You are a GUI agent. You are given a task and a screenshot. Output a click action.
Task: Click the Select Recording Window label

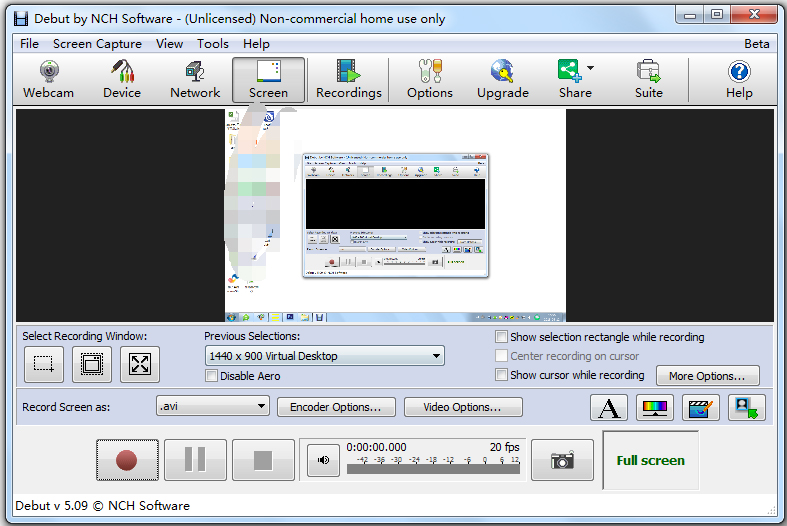(85, 336)
